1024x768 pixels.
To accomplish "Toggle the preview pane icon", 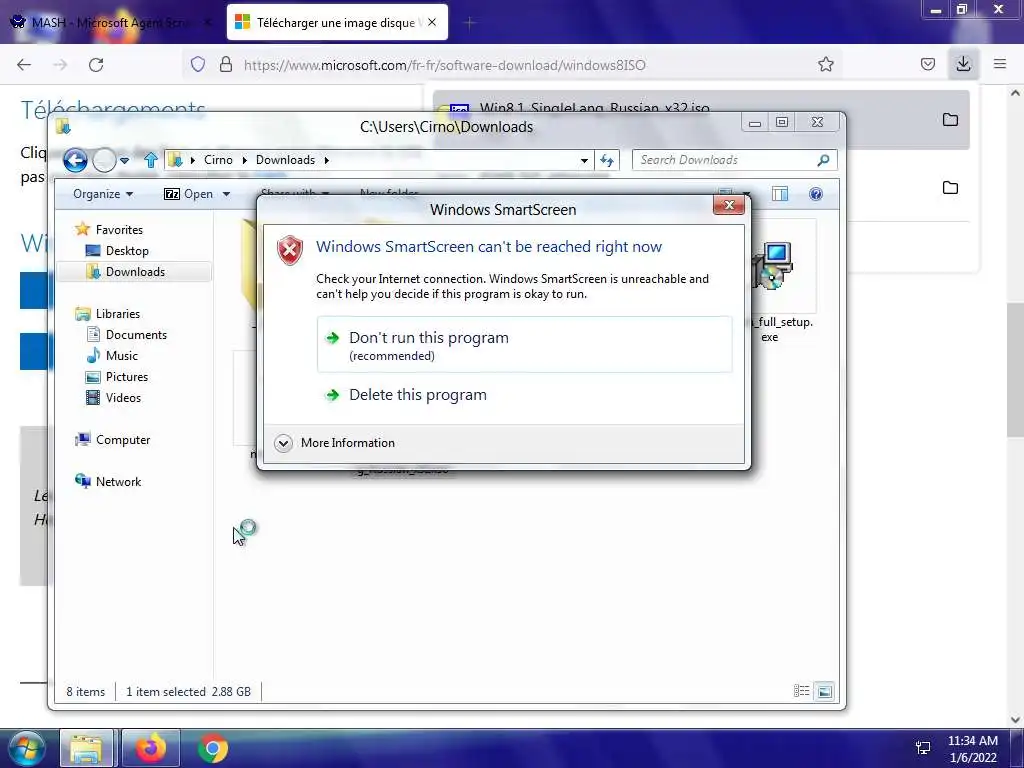I will (x=780, y=194).
